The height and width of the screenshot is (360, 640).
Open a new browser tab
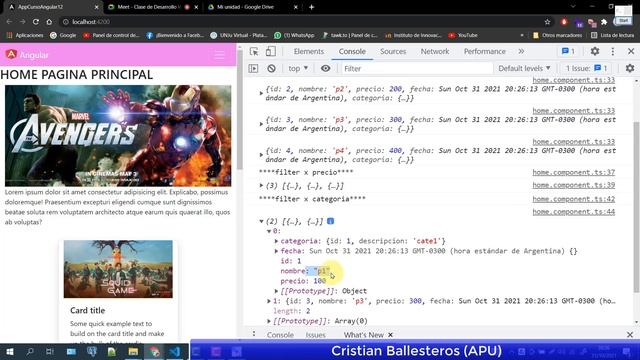[311, 7]
